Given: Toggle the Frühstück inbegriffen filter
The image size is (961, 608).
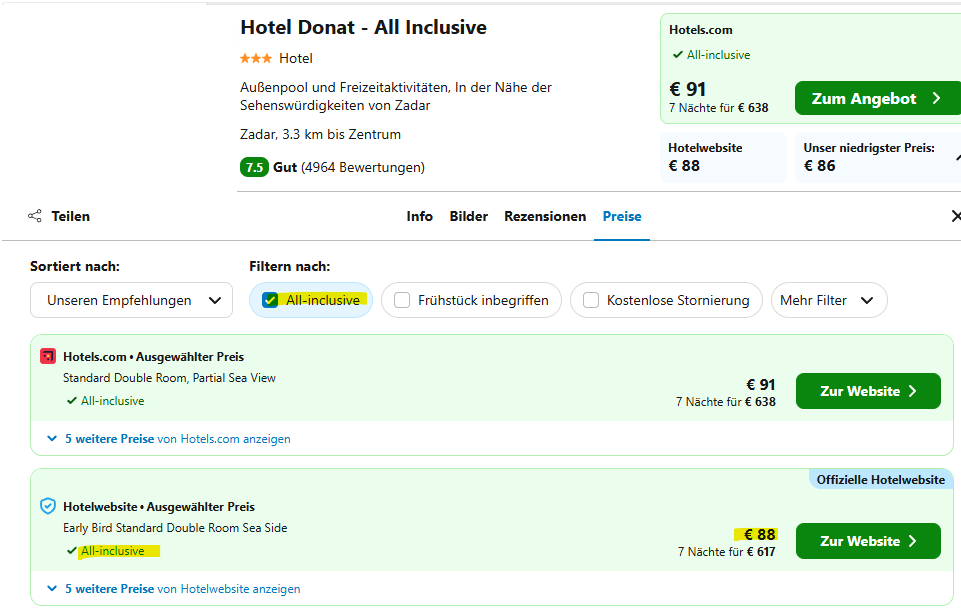Looking at the screenshot, I should [471, 300].
